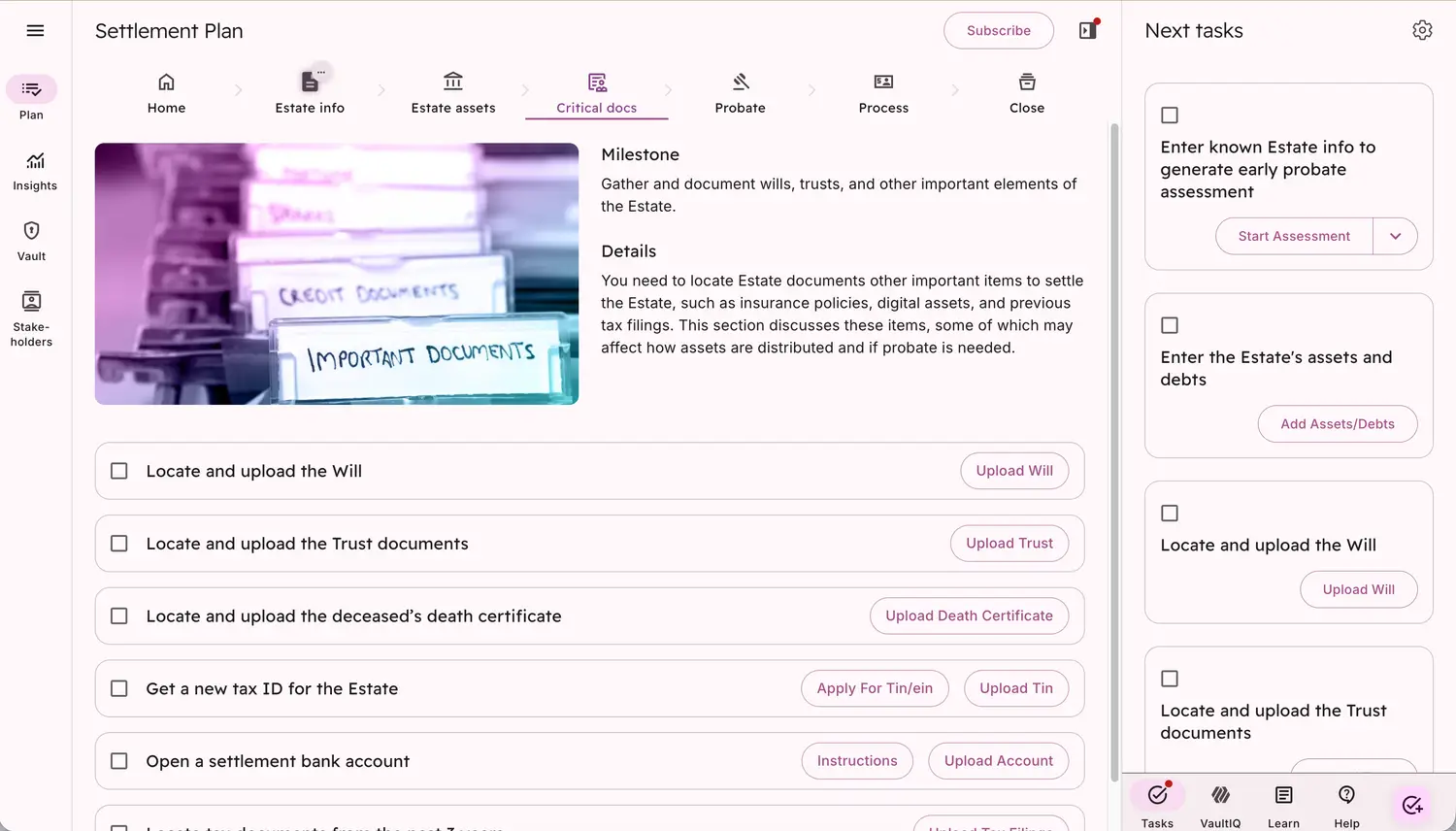Open VaultIQ in the bottom bar
The height and width of the screenshot is (831, 1456).
(x=1220, y=805)
